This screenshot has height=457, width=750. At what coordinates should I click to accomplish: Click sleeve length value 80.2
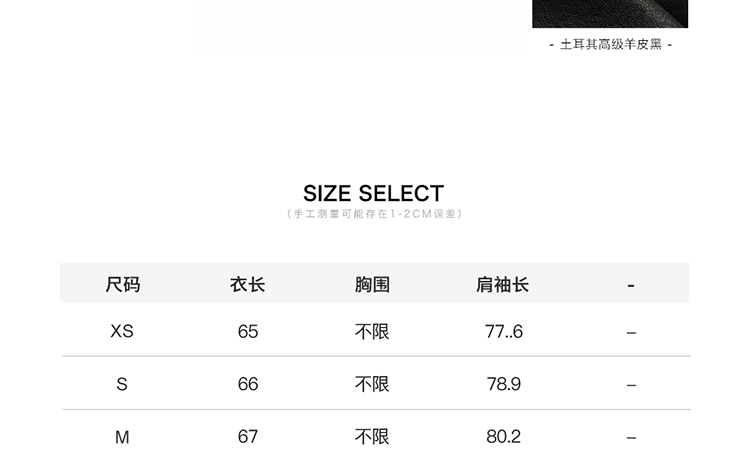coord(503,437)
